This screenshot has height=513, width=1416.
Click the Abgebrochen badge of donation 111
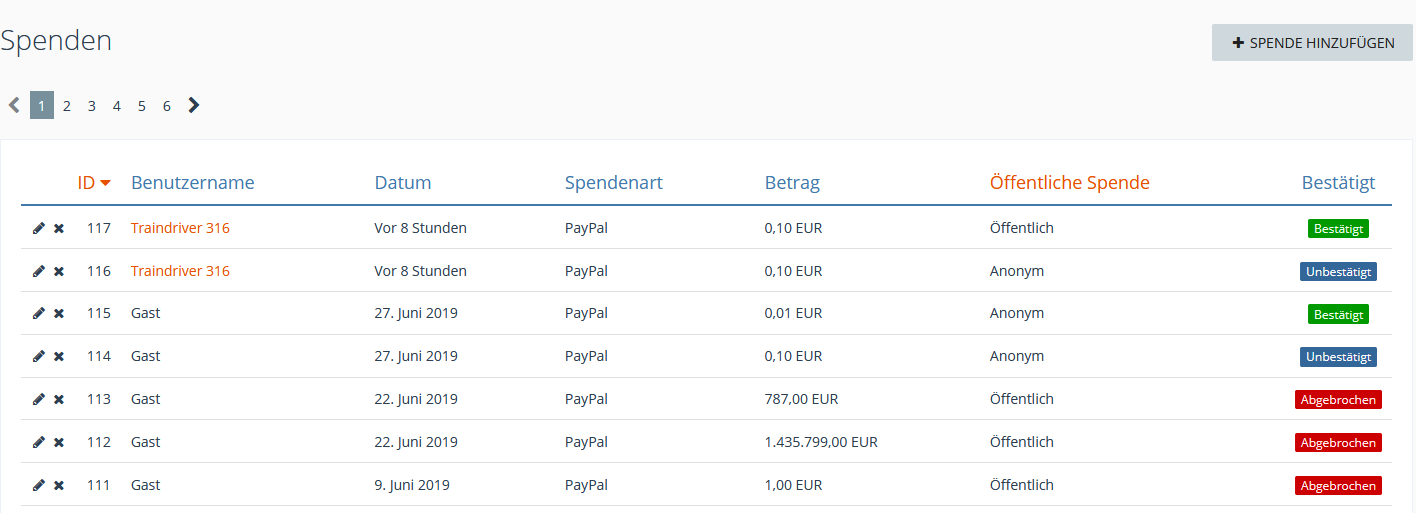[x=1338, y=486]
